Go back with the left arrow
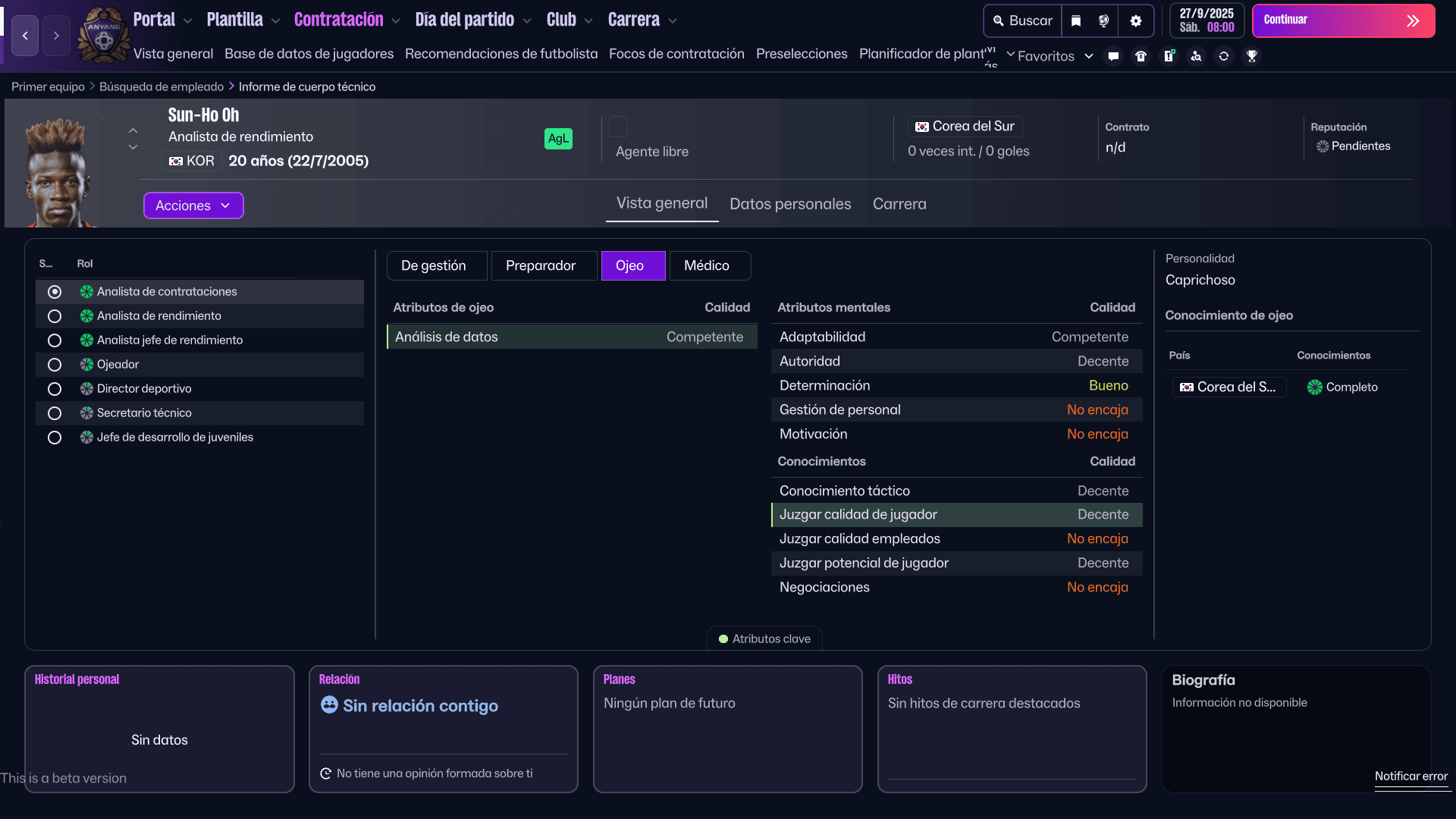 pyautogui.click(x=25, y=36)
